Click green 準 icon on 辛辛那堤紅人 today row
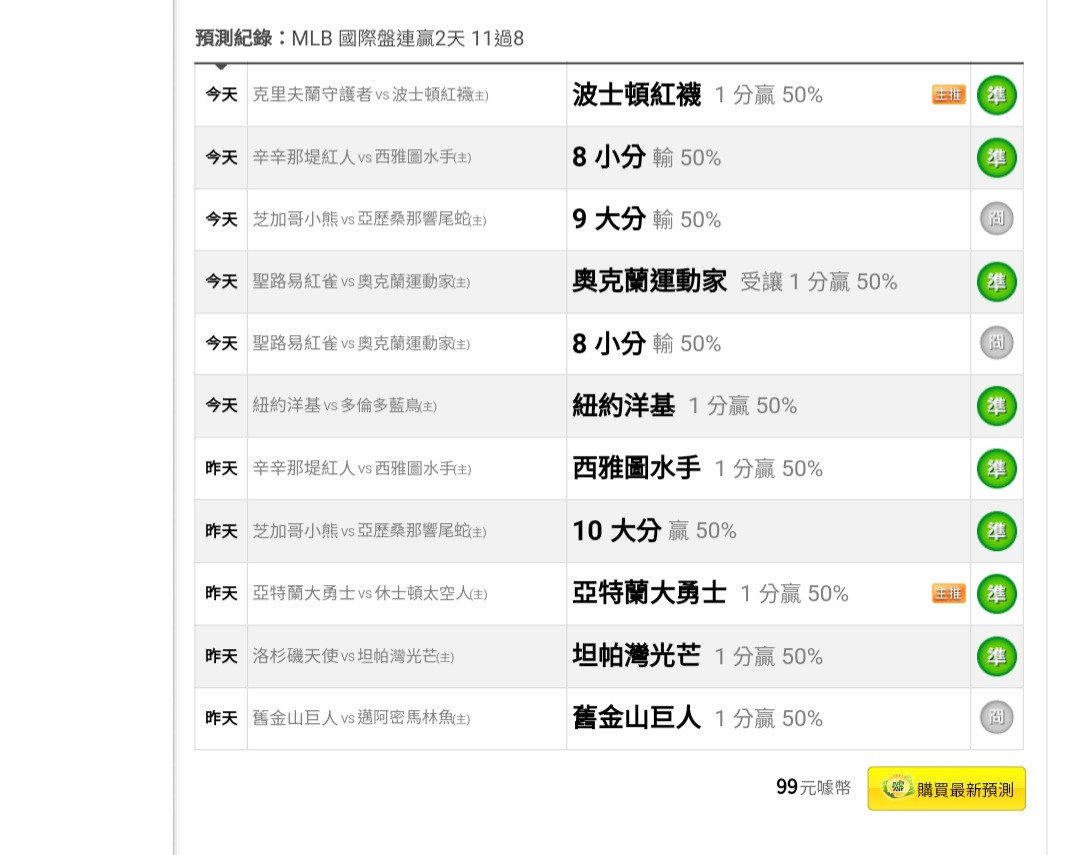The width and height of the screenshot is (1080, 855). pos(996,157)
